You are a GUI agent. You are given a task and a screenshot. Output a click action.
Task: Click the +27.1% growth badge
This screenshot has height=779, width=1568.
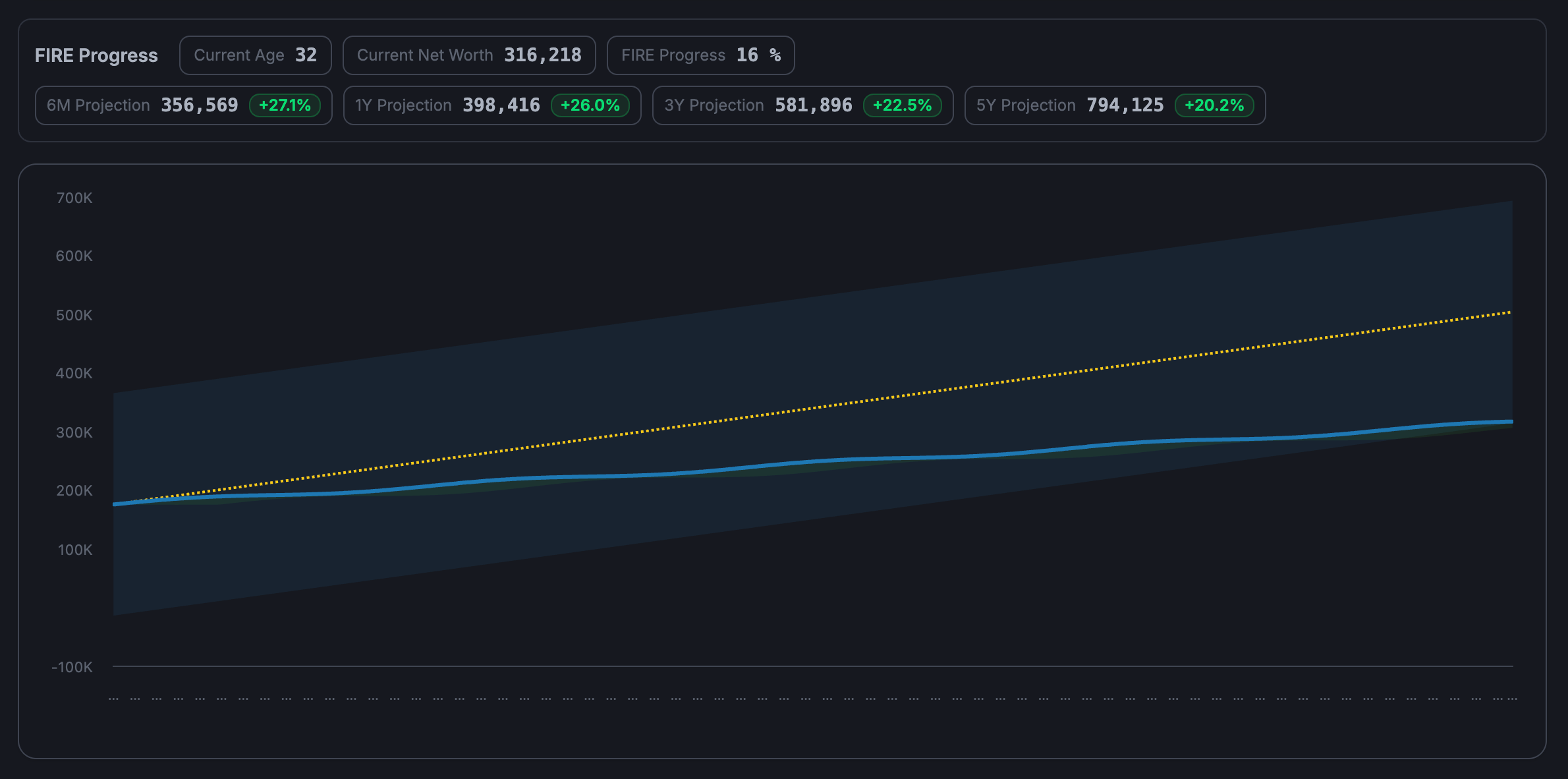point(285,105)
